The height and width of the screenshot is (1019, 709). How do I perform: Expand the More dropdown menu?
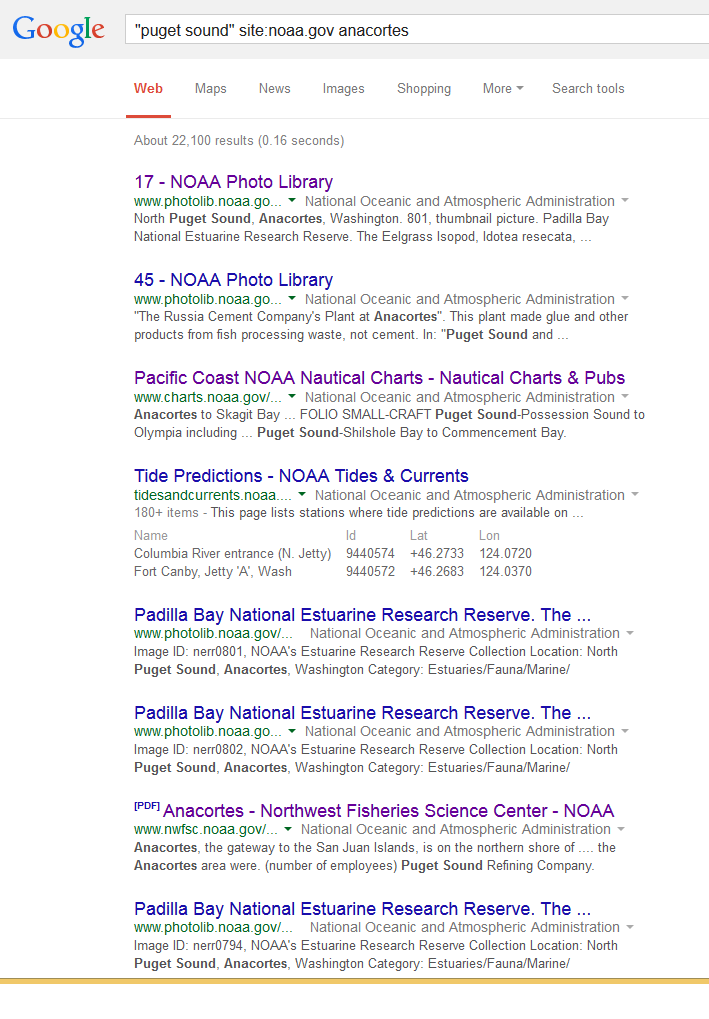[x=502, y=88]
